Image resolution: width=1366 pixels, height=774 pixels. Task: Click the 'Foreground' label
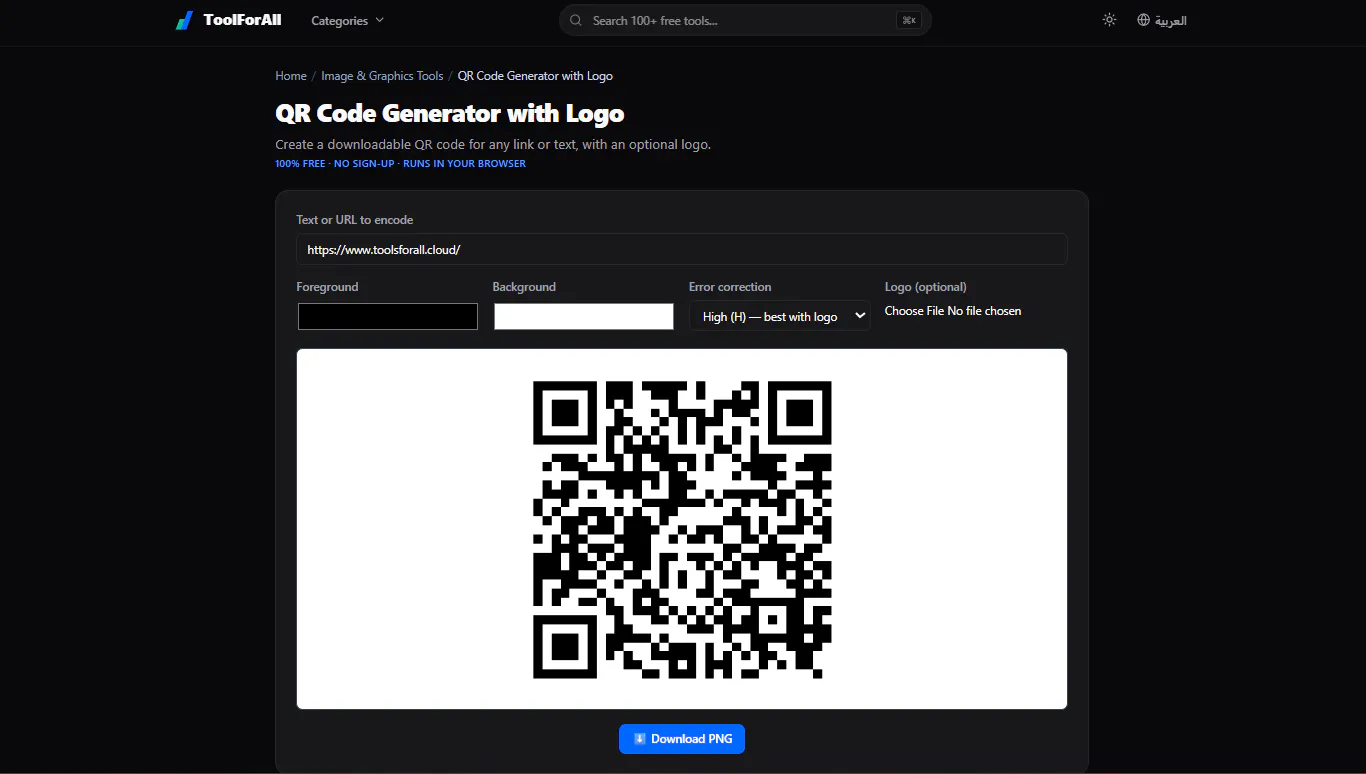[x=327, y=287]
